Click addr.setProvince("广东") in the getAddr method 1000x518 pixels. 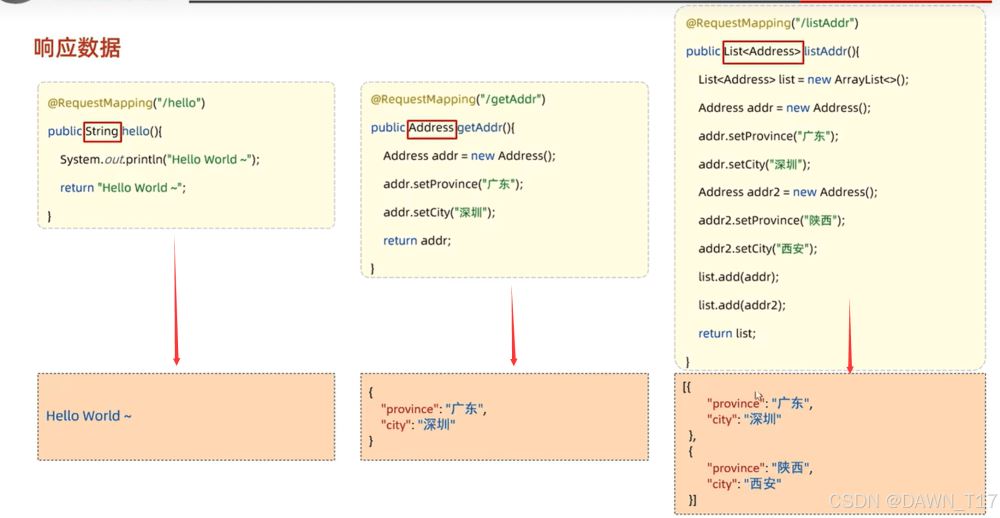pyautogui.click(x=453, y=184)
